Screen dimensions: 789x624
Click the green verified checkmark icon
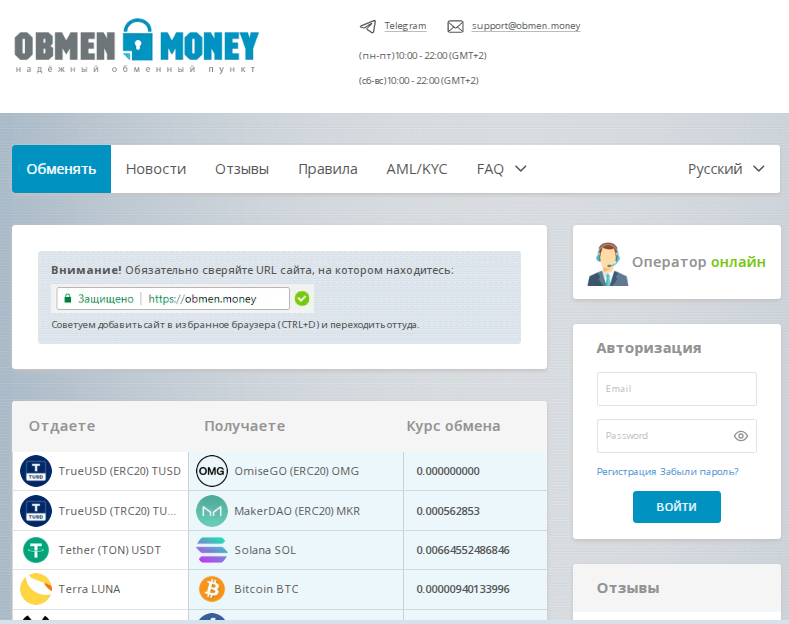point(302,298)
